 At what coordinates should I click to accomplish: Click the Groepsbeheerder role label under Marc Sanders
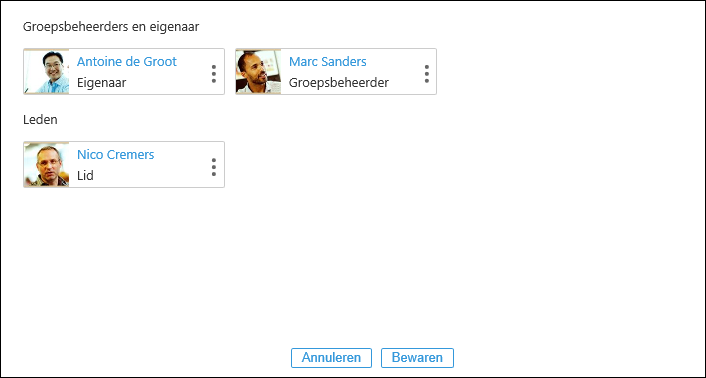click(x=339, y=83)
